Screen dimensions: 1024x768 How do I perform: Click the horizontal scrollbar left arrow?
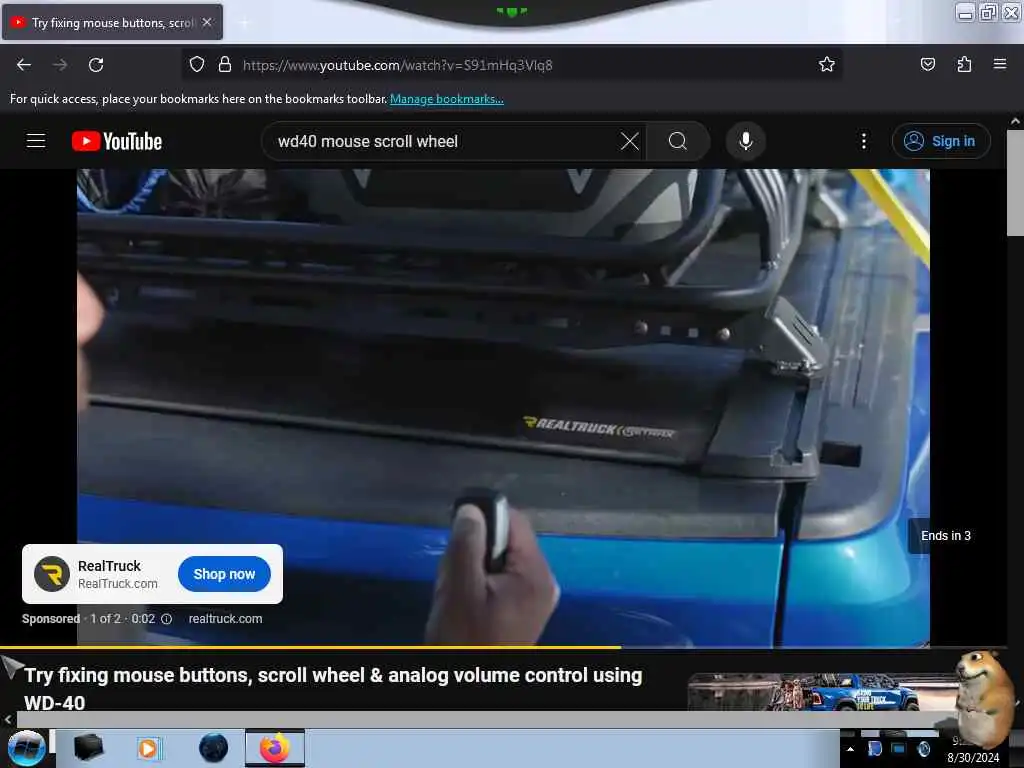[8, 719]
